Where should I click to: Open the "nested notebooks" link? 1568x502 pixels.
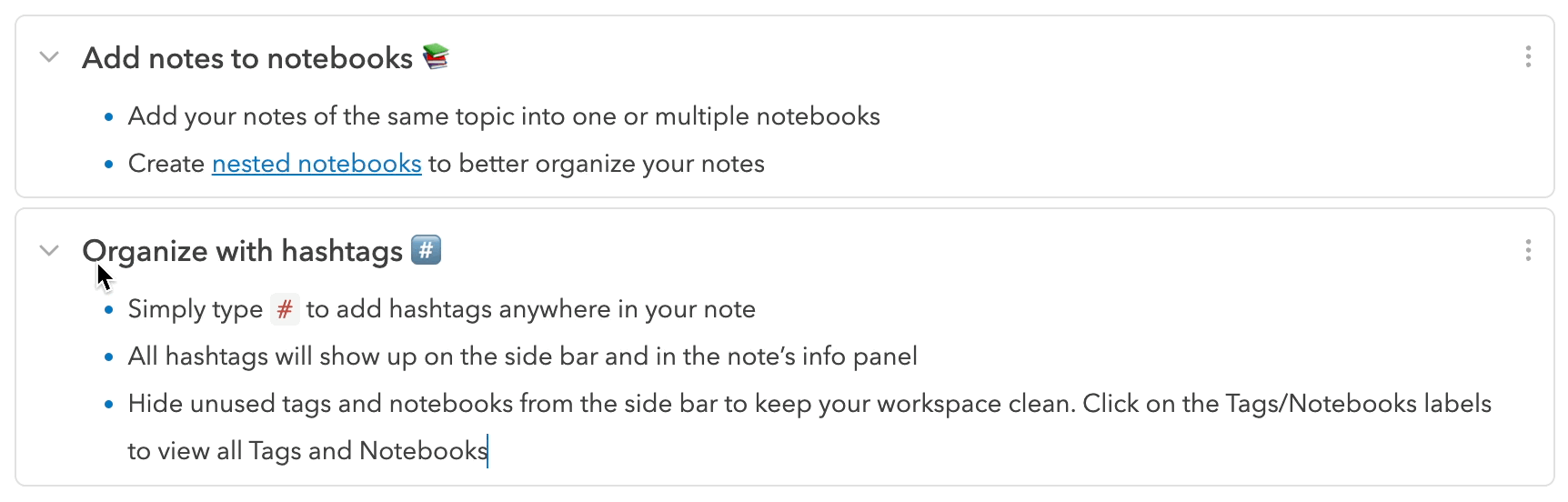click(317, 164)
